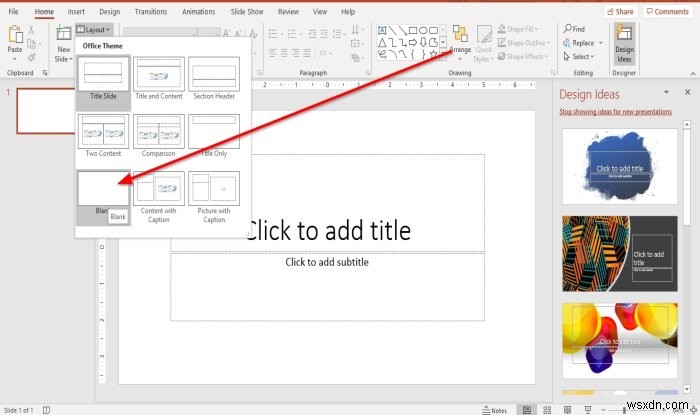The width and height of the screenshot is (700, 415).
Task: Choose the Picture with Caption layout
Action: tap(214, 197)
